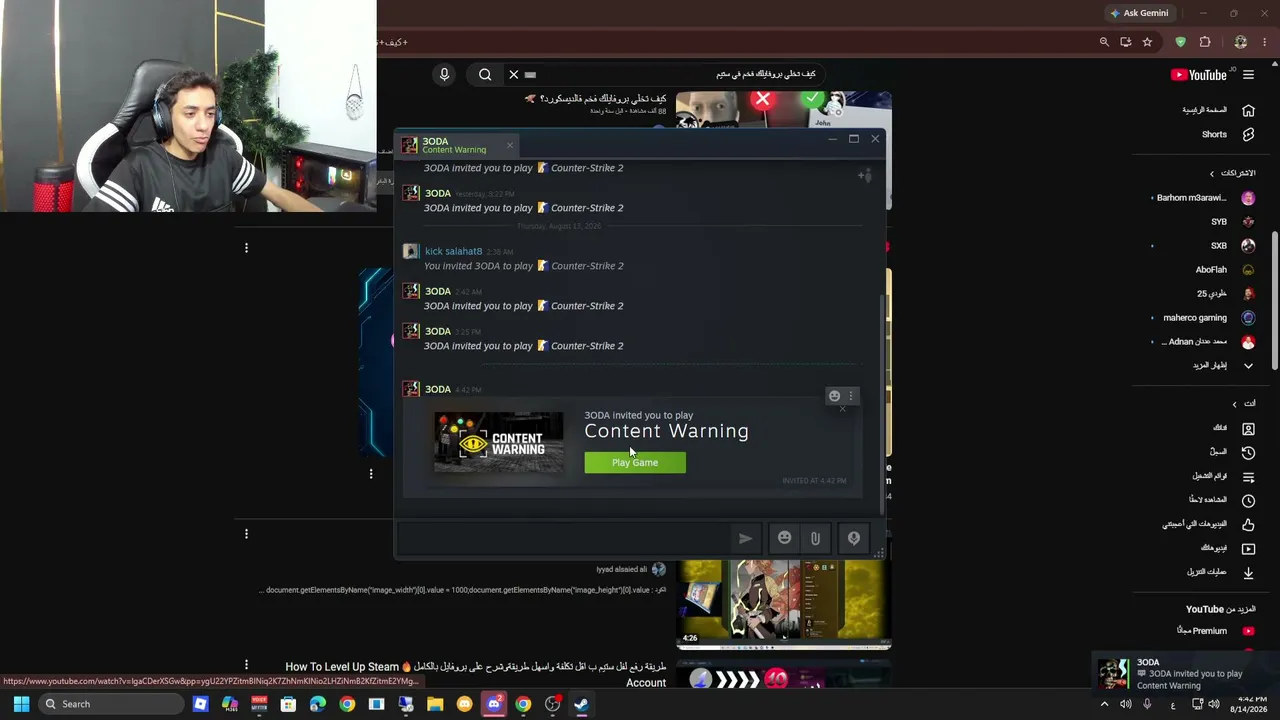Open Chrome zoom magnifier in address bar
The width and height of the screenshot is (1280, 720).
tap(1104, 42)
